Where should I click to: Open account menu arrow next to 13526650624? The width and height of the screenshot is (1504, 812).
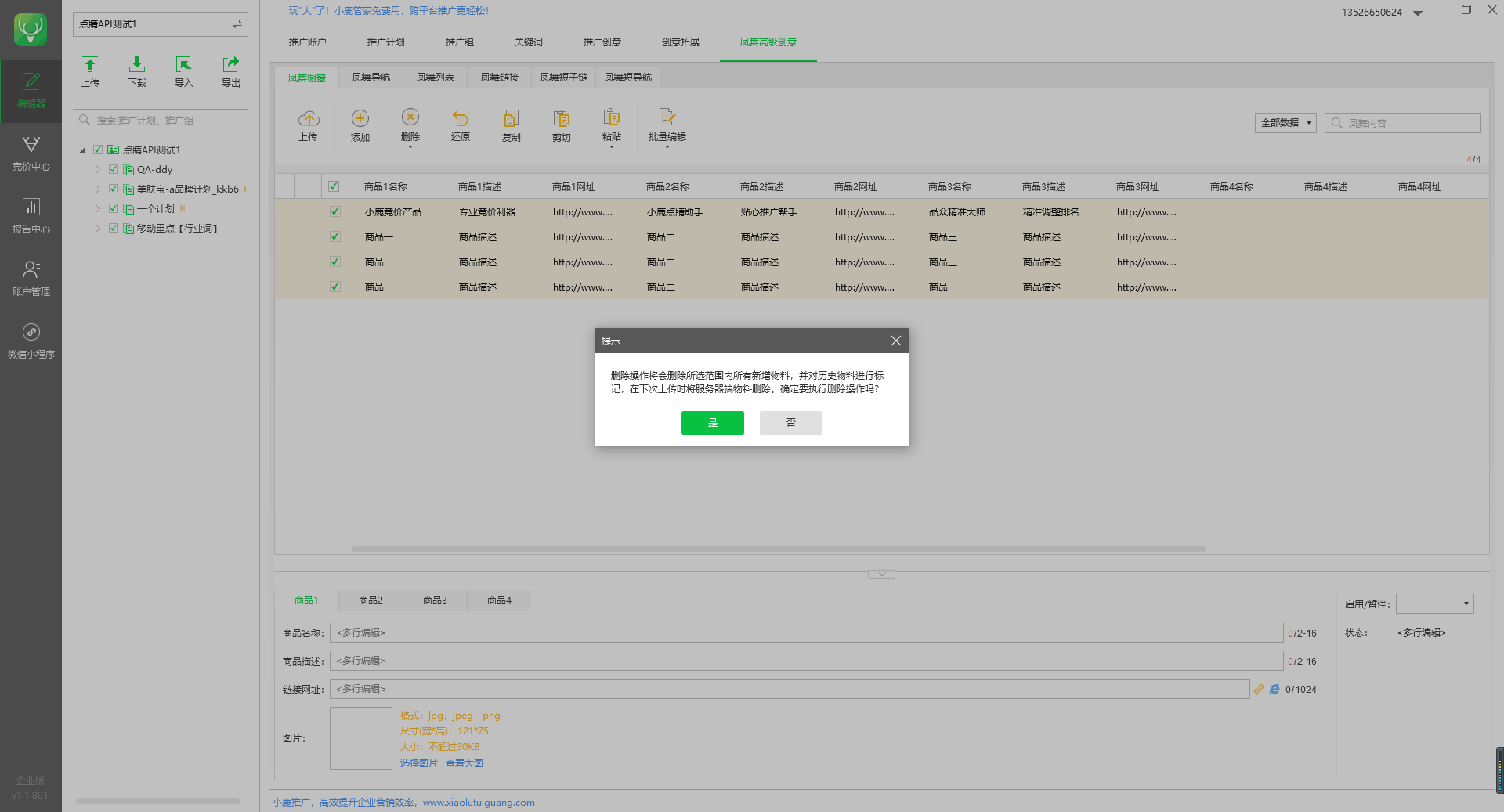click(1418, 13)
